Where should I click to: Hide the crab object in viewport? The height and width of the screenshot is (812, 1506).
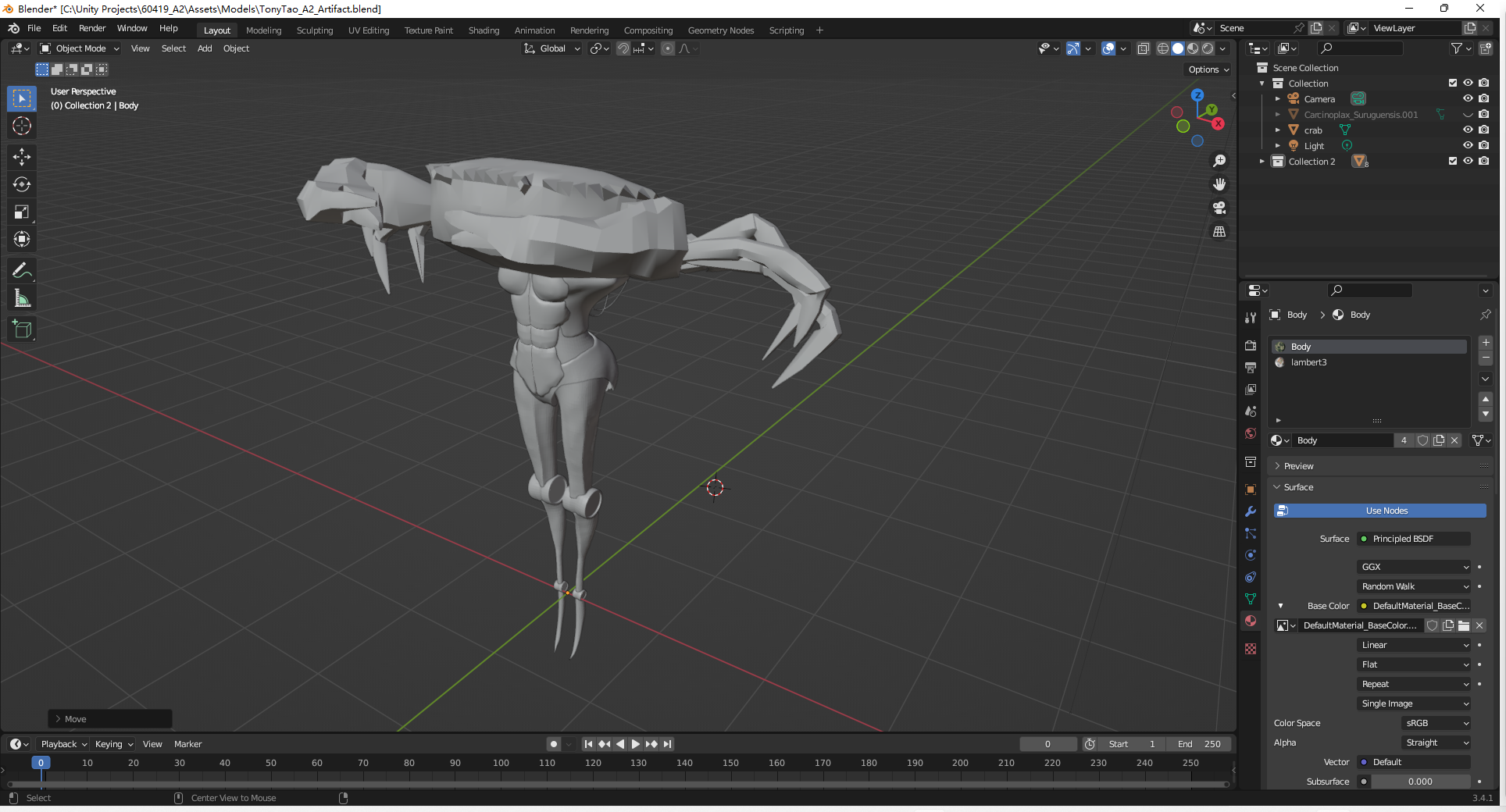point(1468,130)
